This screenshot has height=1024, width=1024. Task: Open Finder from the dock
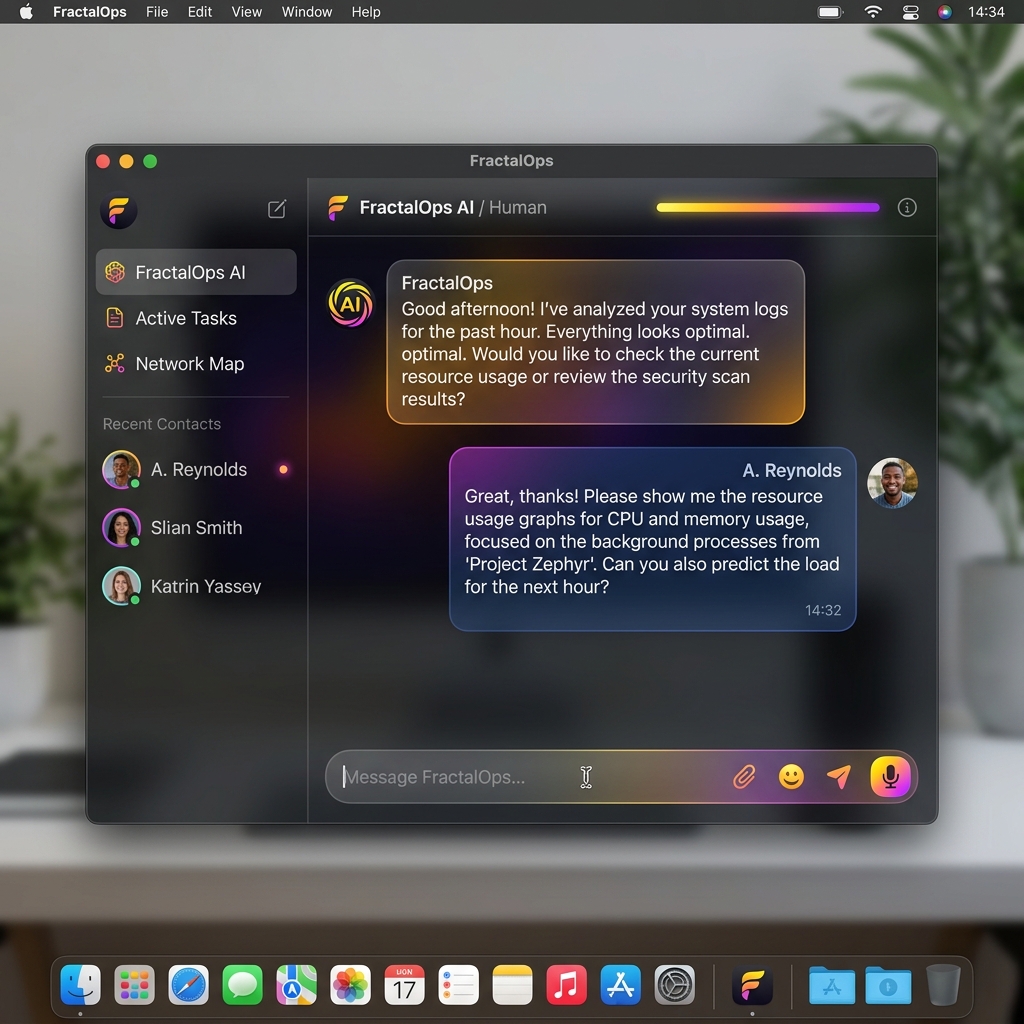point(80,984)
